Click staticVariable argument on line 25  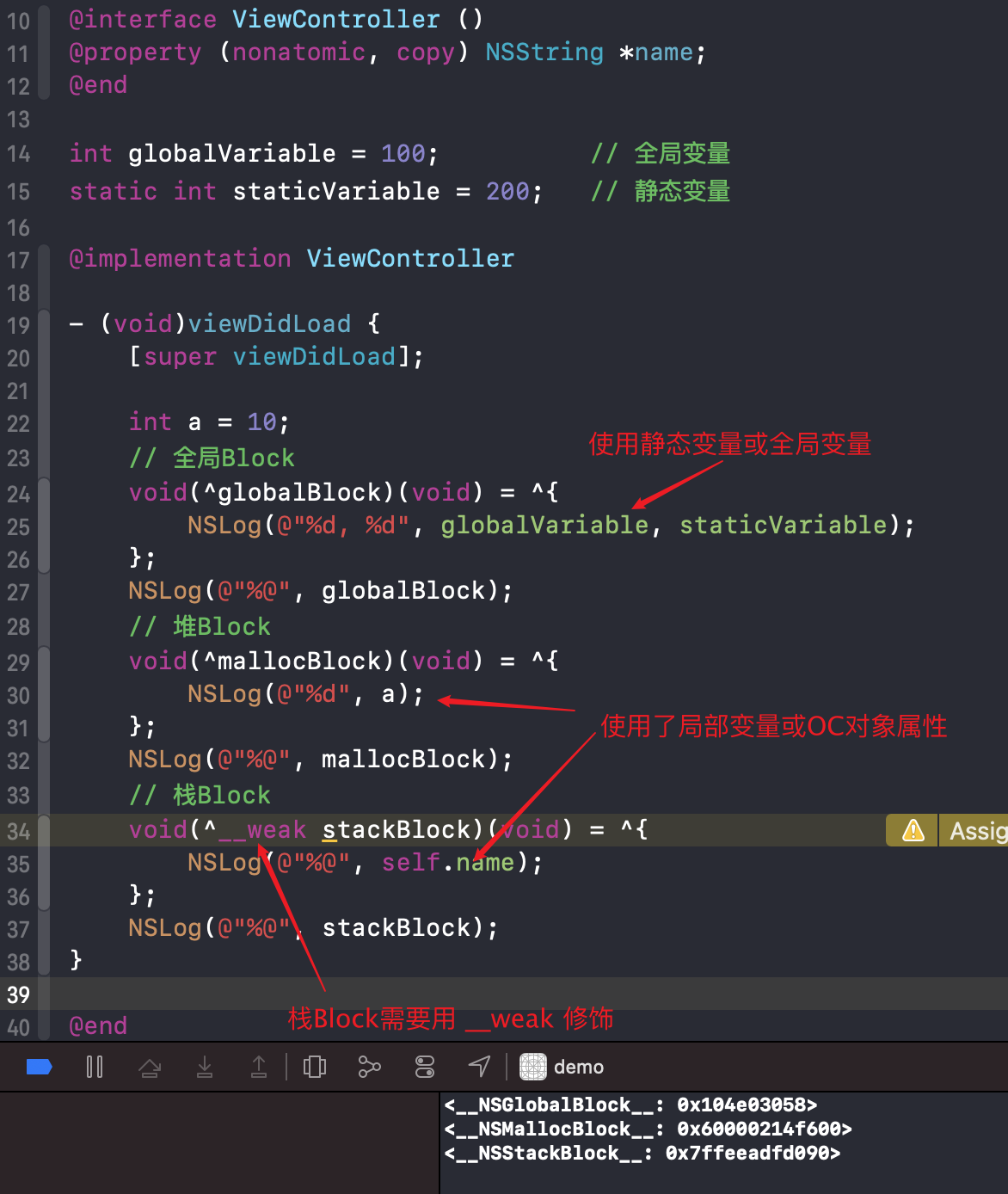784,525
